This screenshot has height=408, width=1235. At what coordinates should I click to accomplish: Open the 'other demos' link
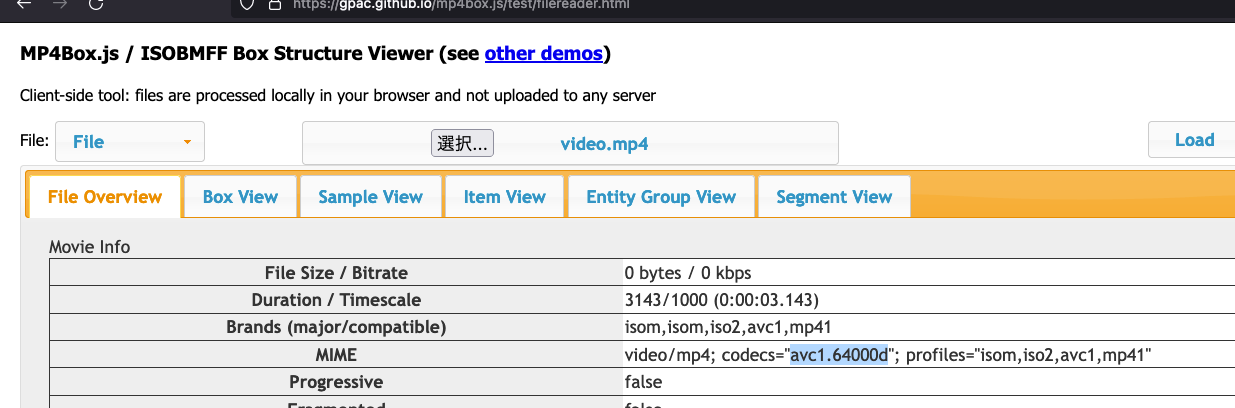543,53
